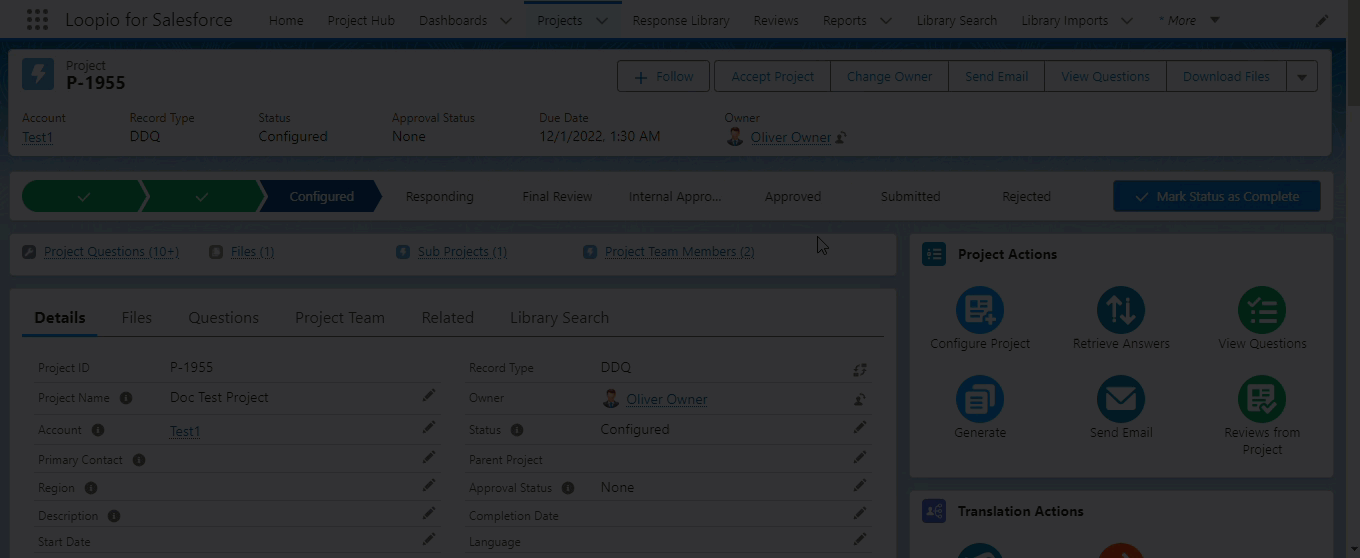Screen dimensions: 1360x558
Task: Open the App Launcher grid icon
Action: click(37, 20)
